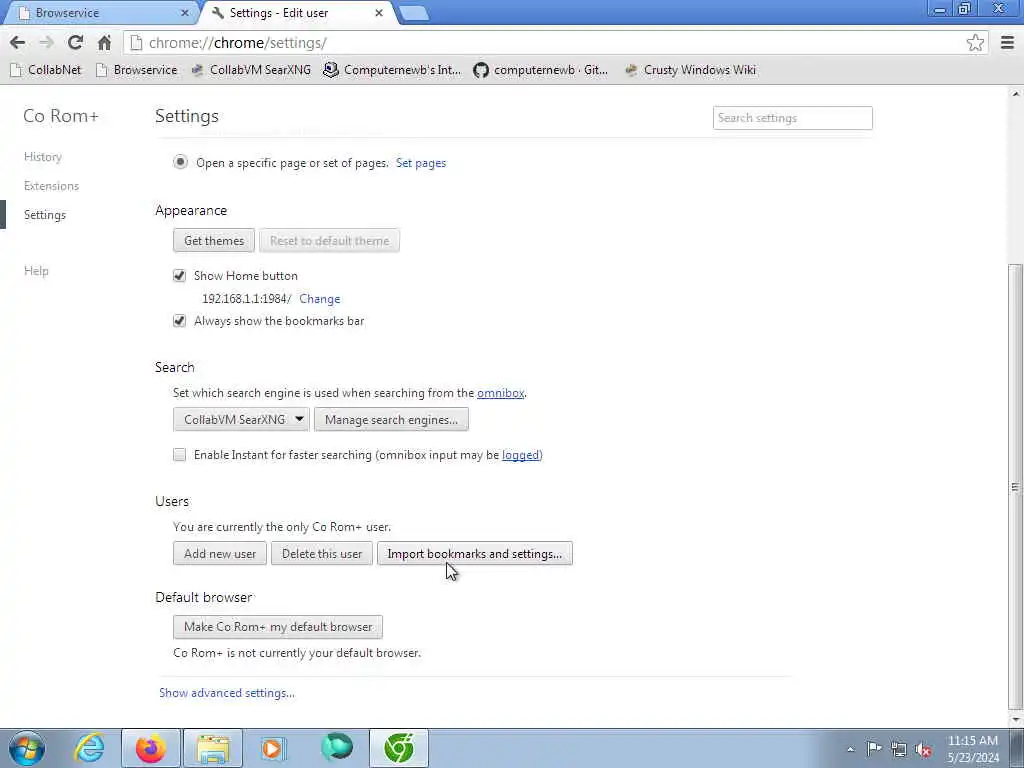
Task: Go back with the browser back arrow
Action: coord(18,42)
